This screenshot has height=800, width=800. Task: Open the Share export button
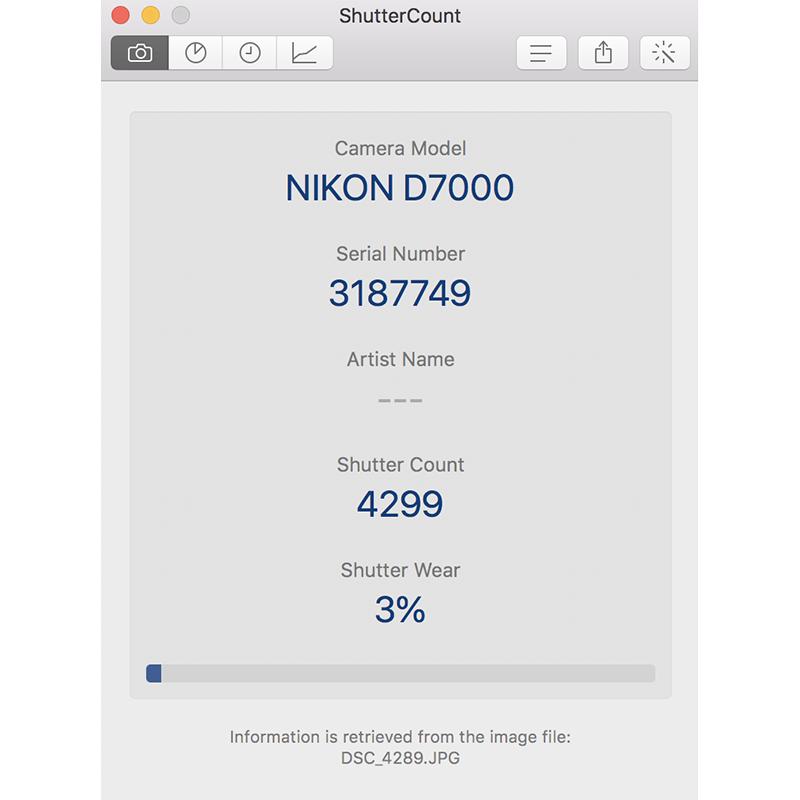pos(603,53)
